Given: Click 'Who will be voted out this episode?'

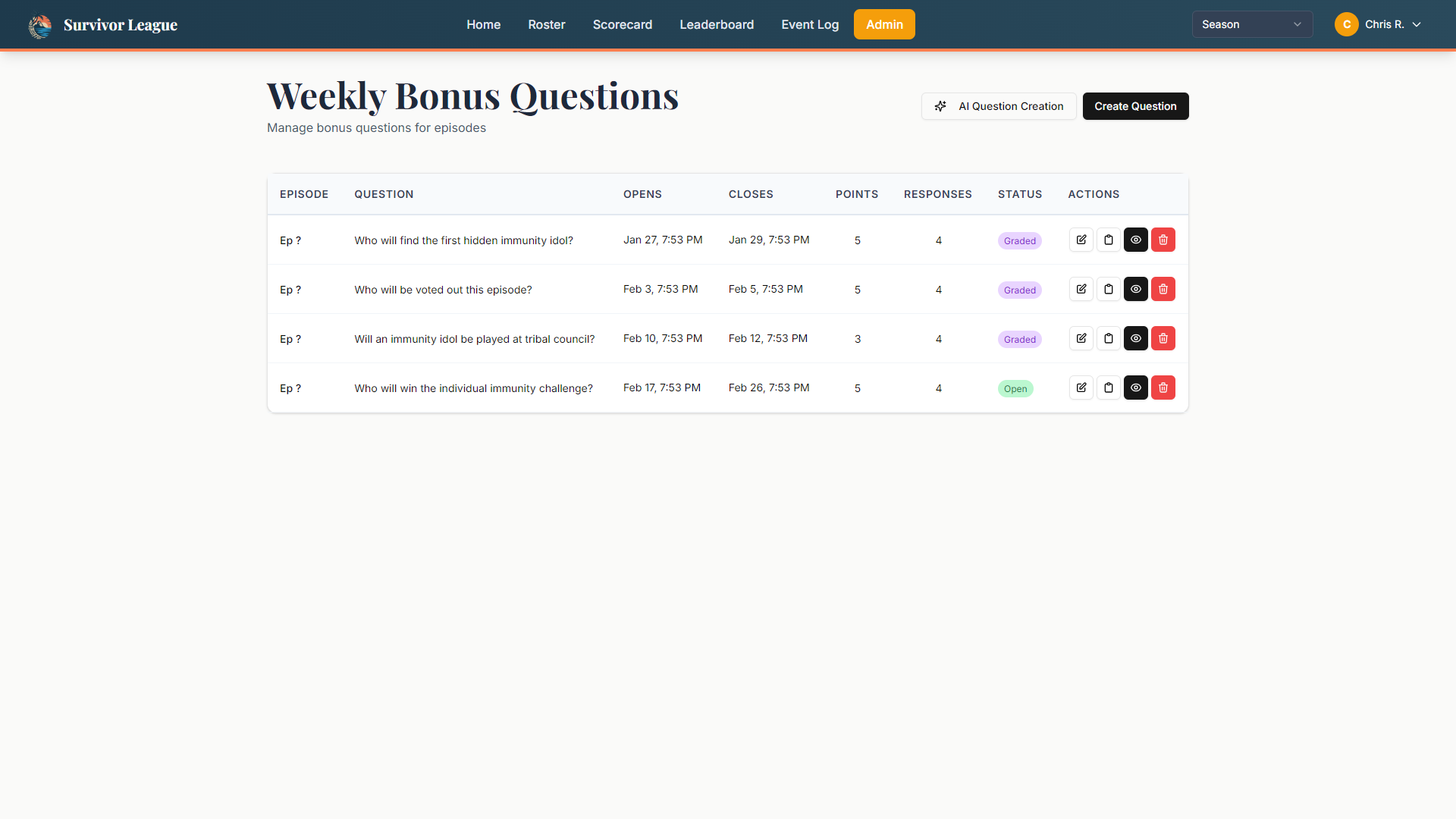Looking at the screenshot, I should pos(443,290).
